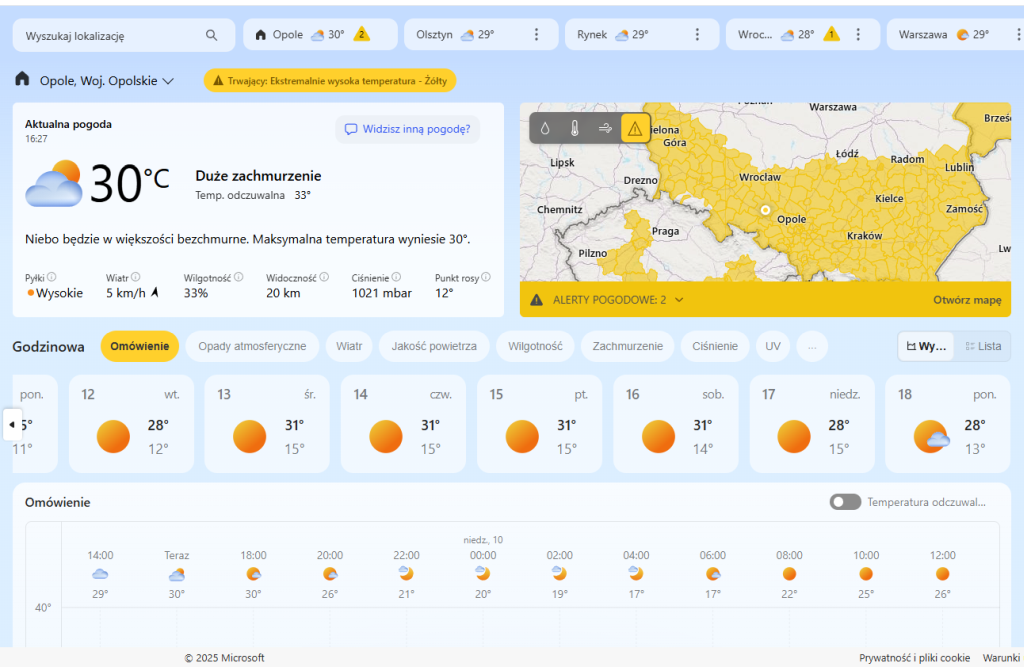Screen dimensions: 1024x667
Task: Select the weather alerts warning map icon
Action: [x=635, y=128]
